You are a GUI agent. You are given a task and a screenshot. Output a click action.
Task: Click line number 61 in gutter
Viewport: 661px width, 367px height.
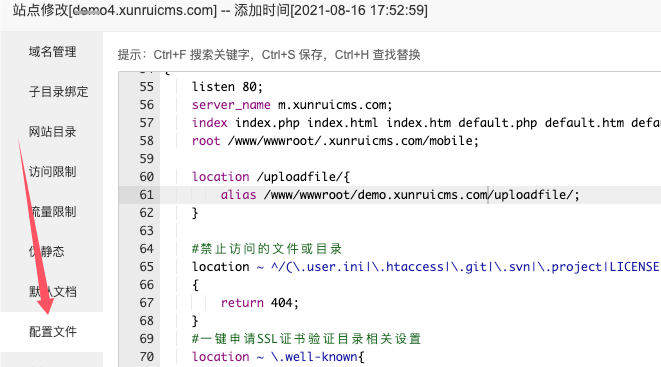147,195
